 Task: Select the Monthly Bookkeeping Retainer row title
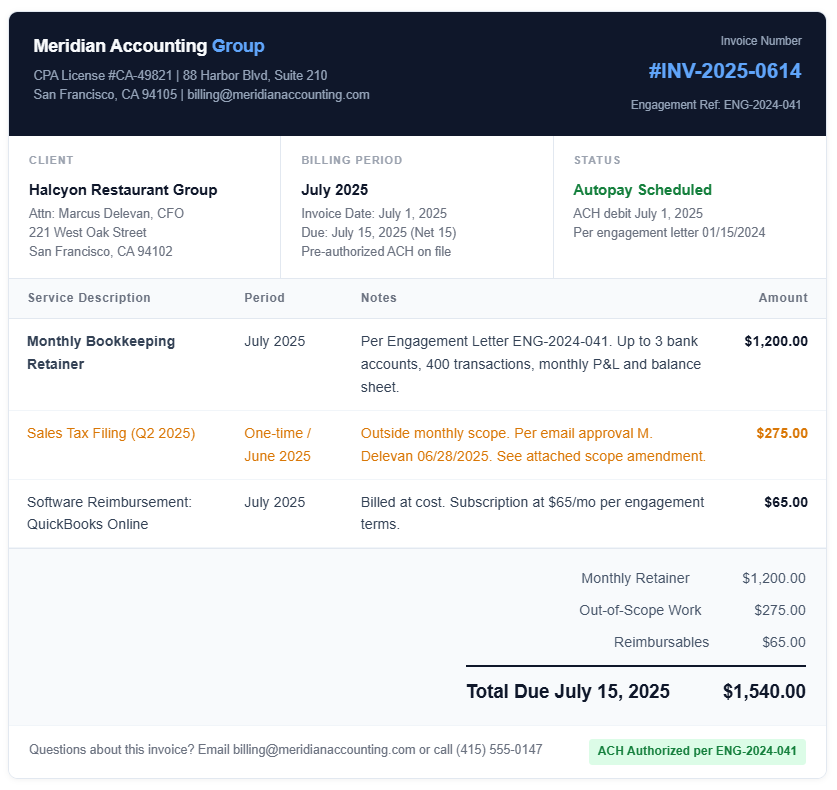101,352
